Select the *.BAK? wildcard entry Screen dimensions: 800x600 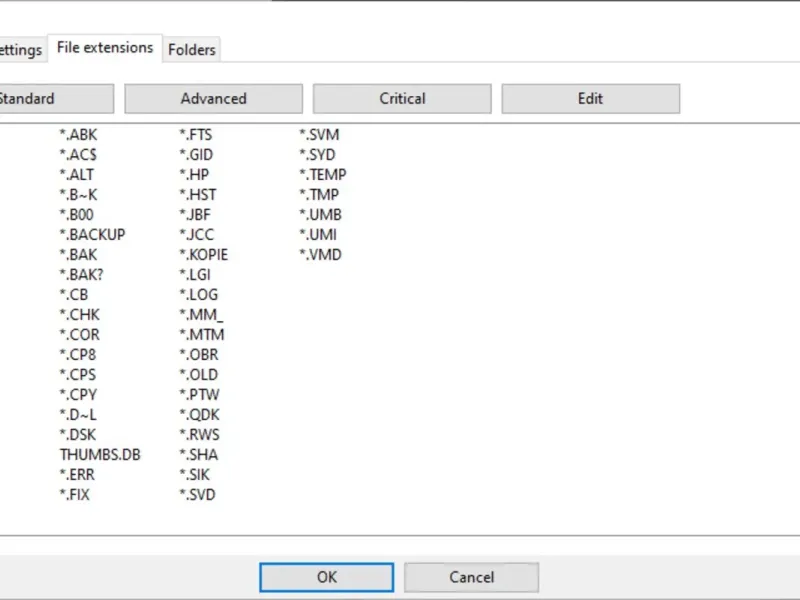[81, 274]
